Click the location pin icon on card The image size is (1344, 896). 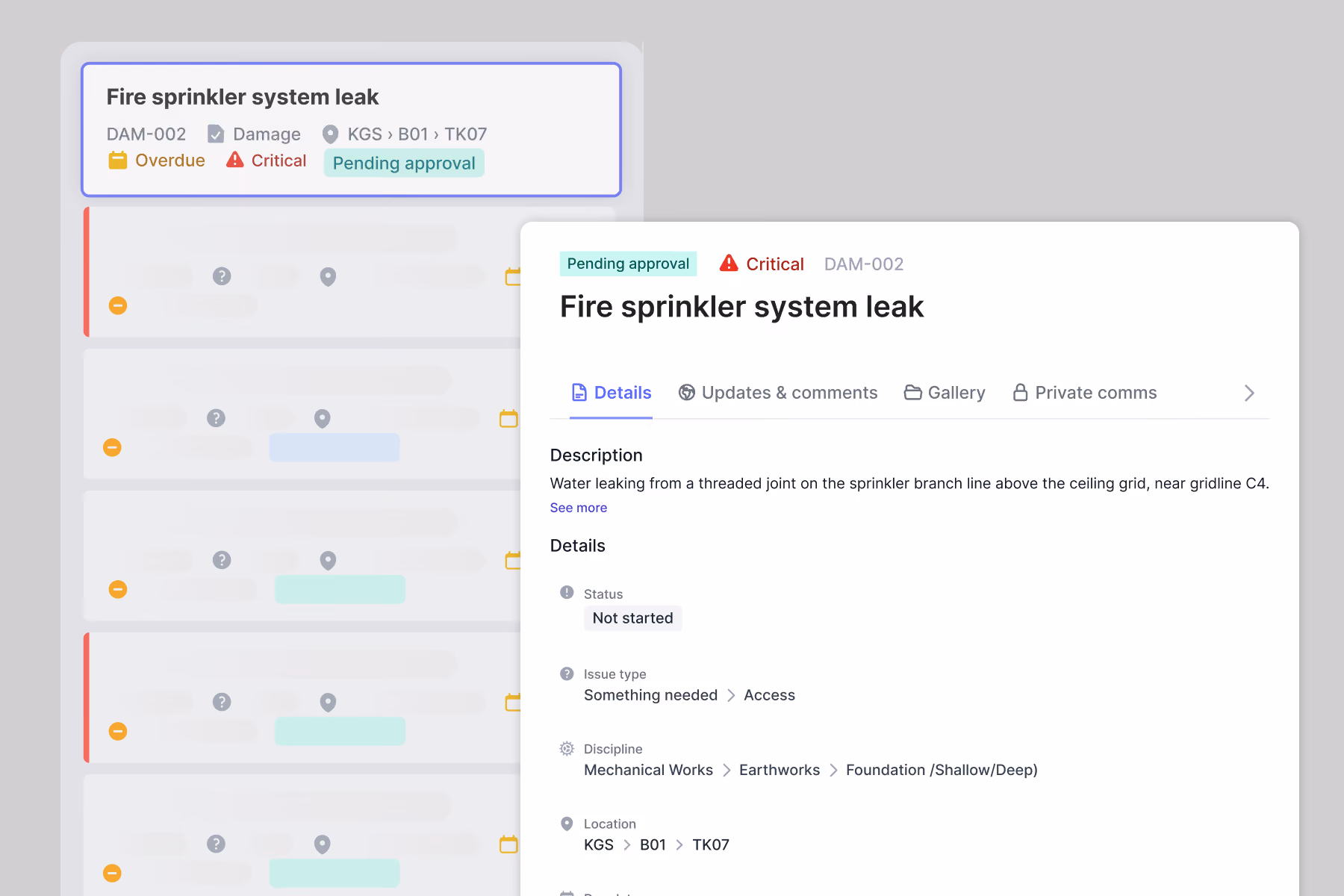click(x=330, y=134)
